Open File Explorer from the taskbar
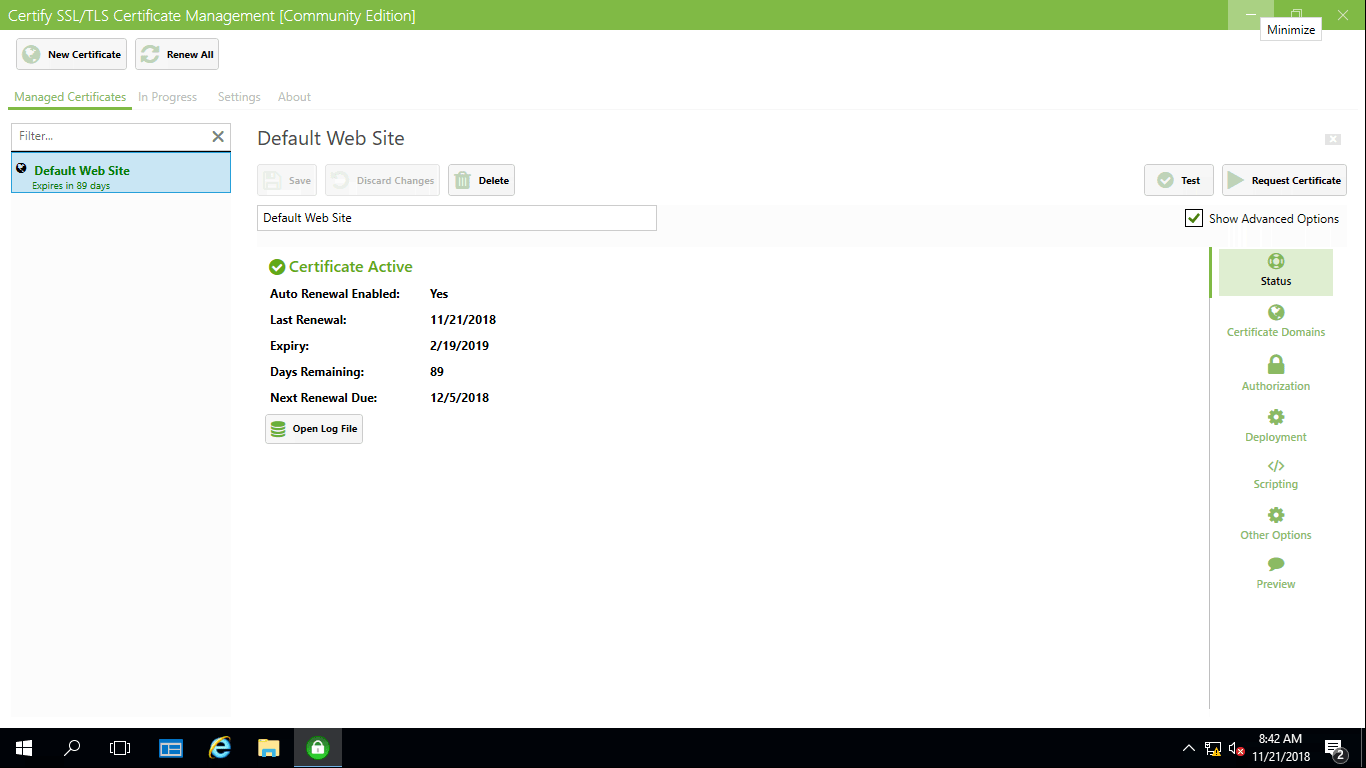Image resolution: width=1366 pixels, height=768 pixels. pos(268,748)
